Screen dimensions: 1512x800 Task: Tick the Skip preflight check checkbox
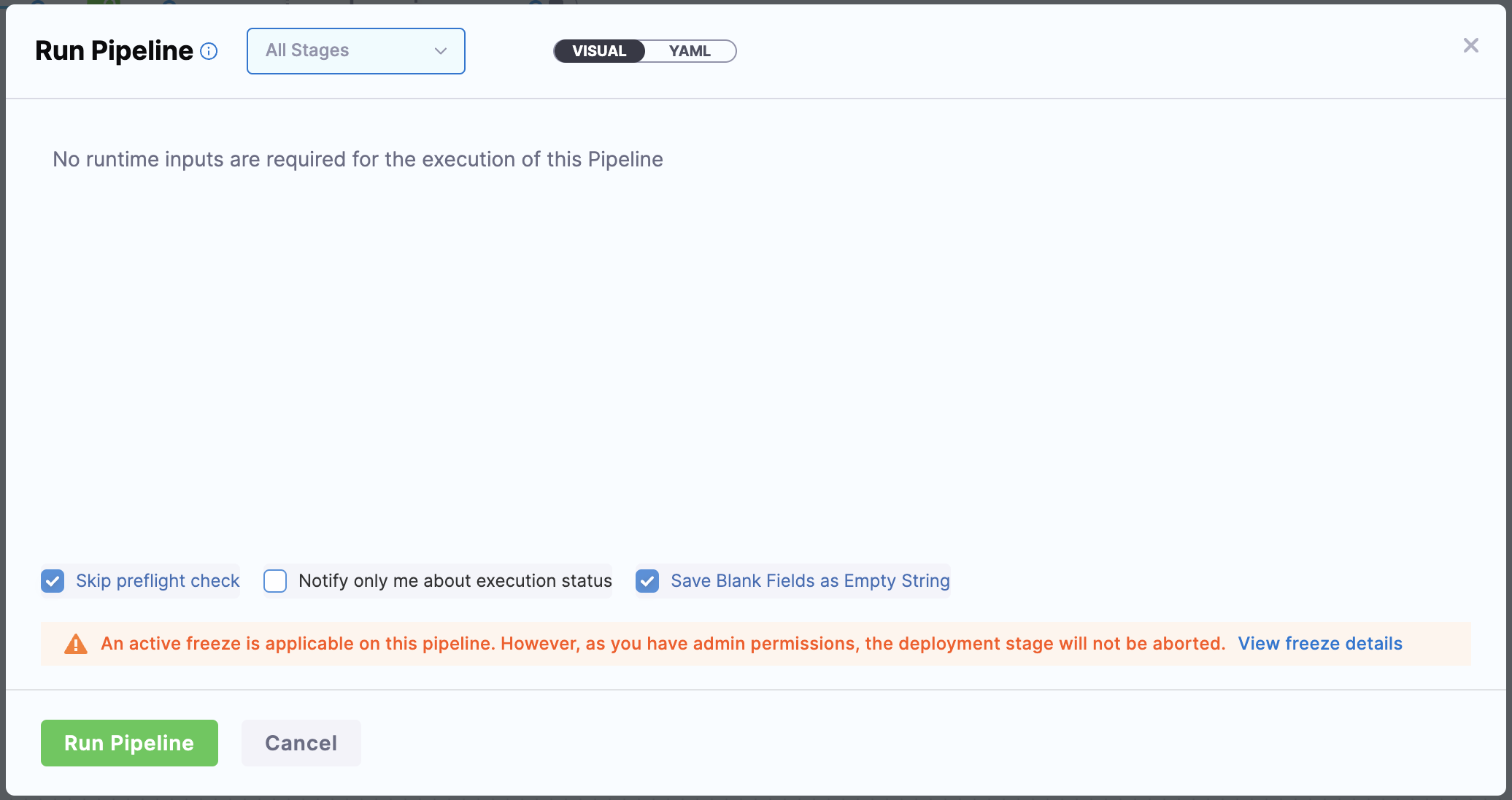click(x=53, y=581)
